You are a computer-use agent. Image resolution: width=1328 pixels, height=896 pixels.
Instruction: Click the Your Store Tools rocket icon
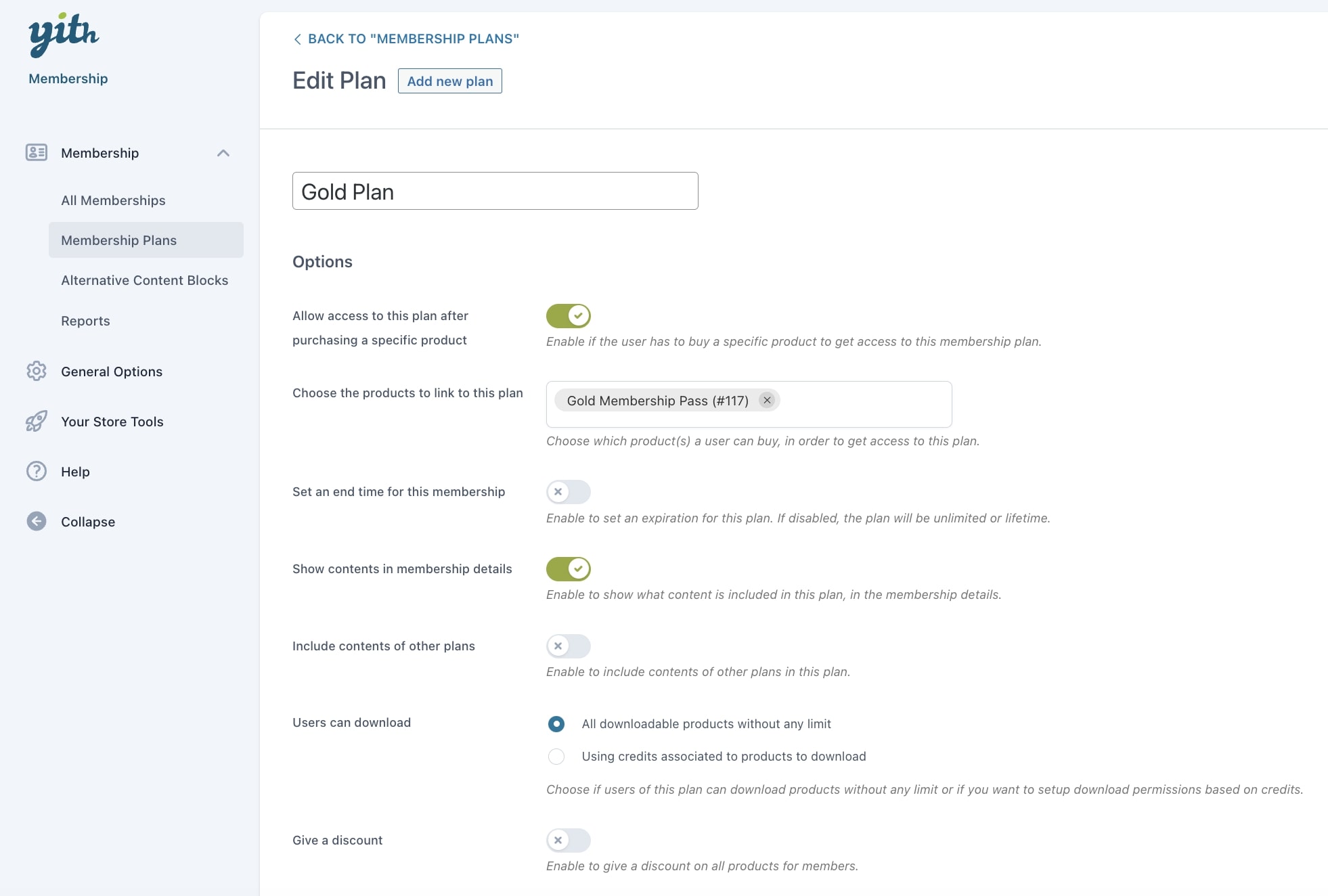pyautogui.click(x=37, y=421)
